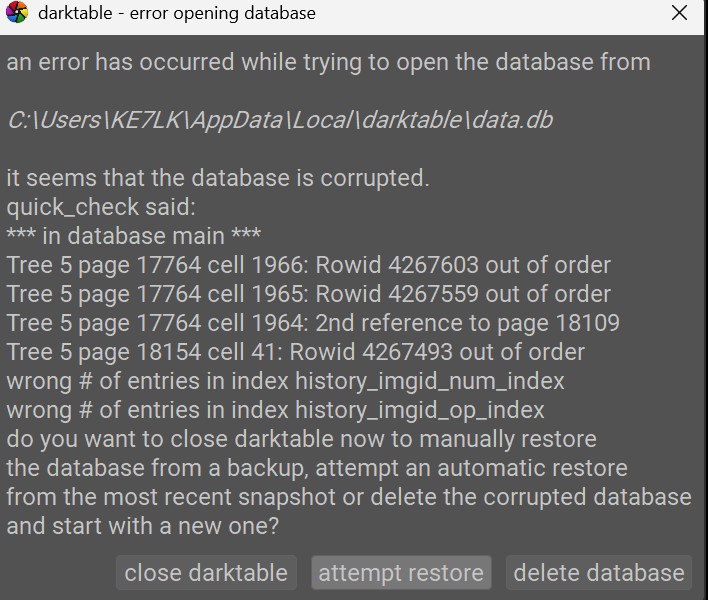This screenshot has width=708, height=600.
Task: Click the darktable logo in title bar
Action: point(17,12)
